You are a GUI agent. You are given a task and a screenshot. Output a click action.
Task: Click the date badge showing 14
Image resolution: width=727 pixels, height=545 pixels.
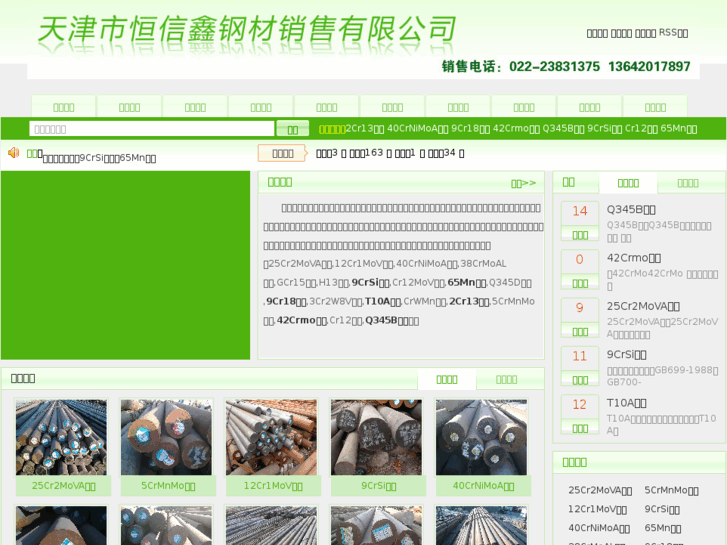click(x=580, y=221)
